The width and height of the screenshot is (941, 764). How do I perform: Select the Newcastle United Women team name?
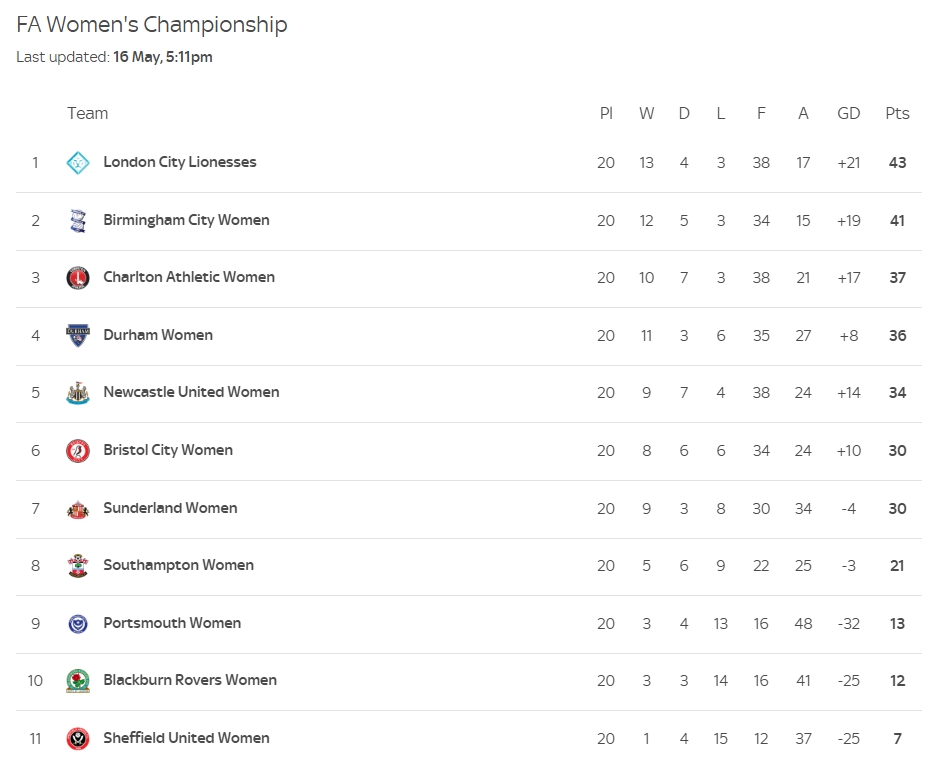pyautogui.click(x=191, y=392)
